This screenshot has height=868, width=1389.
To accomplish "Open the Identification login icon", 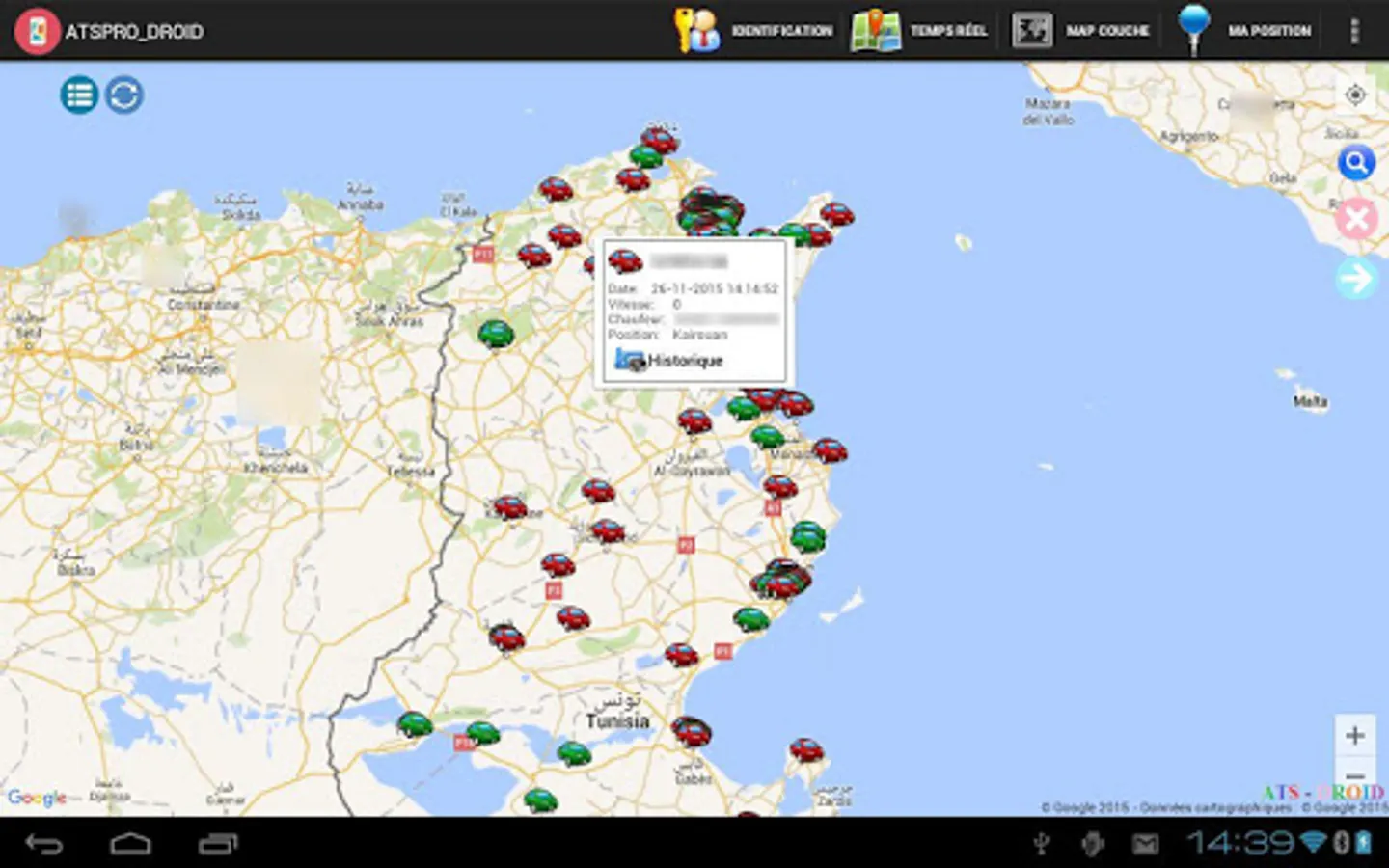I will (696, 30).
